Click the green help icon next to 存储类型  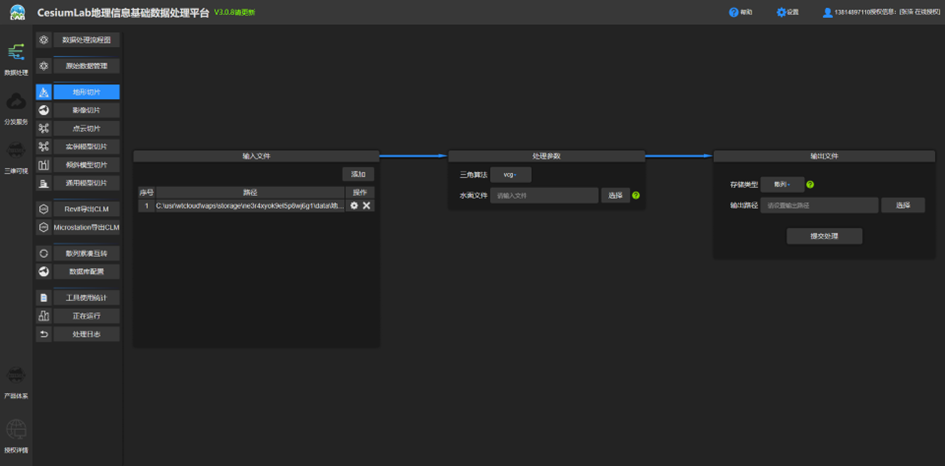[x=810, y=184]
